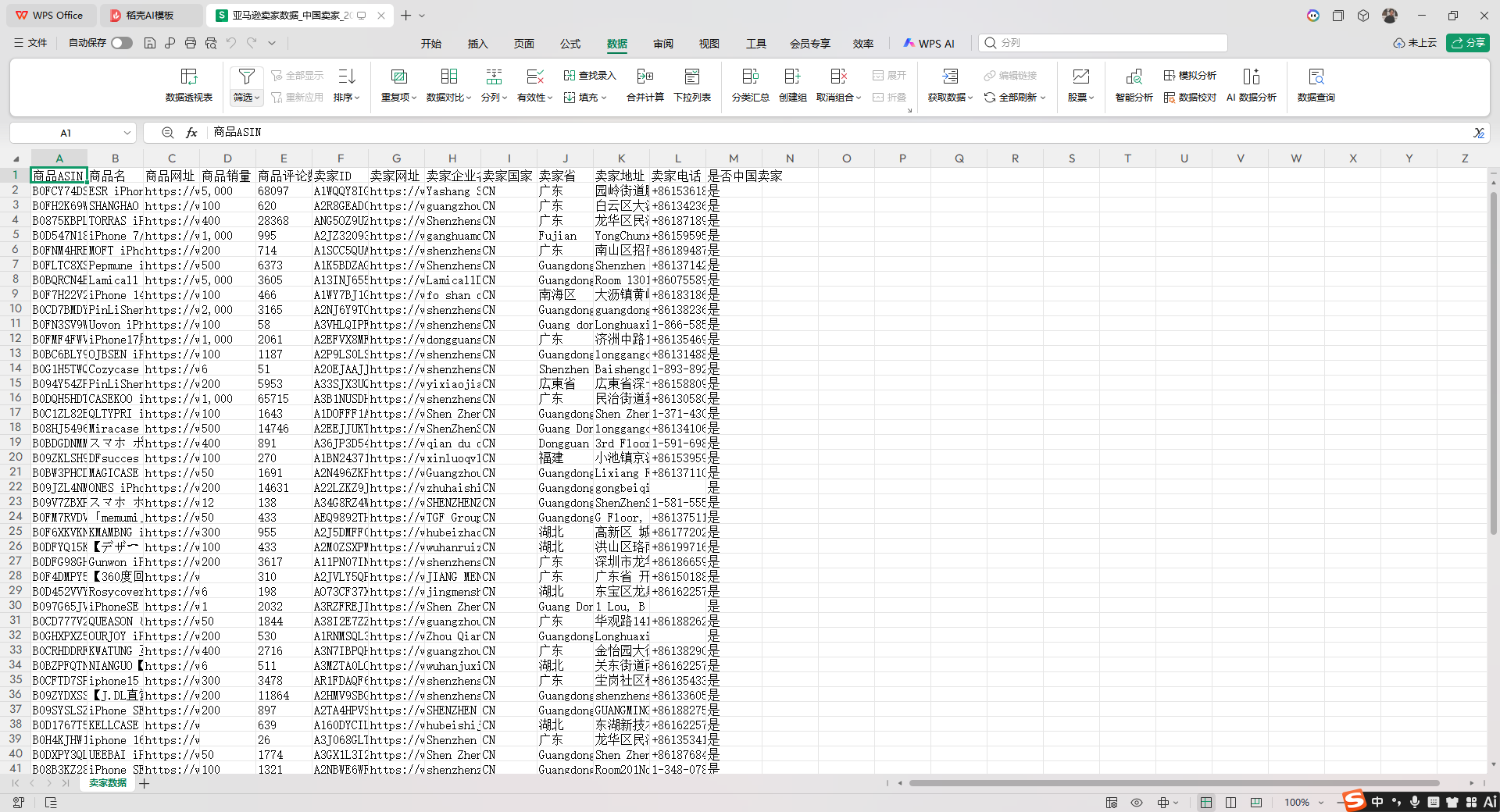Click the Sogou input method S logo
Screen dimensions: 1500x812
(1354, 800)
